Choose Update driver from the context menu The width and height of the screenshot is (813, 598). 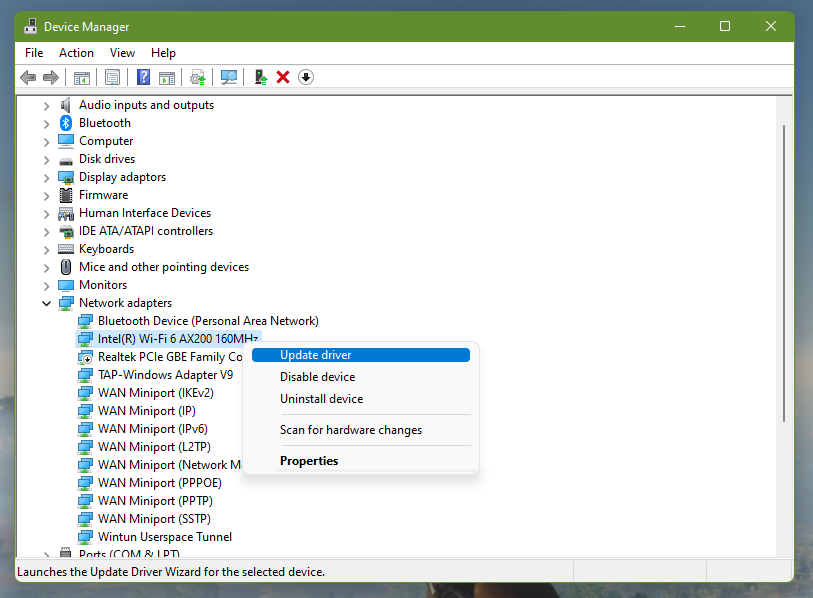point(361,355)
